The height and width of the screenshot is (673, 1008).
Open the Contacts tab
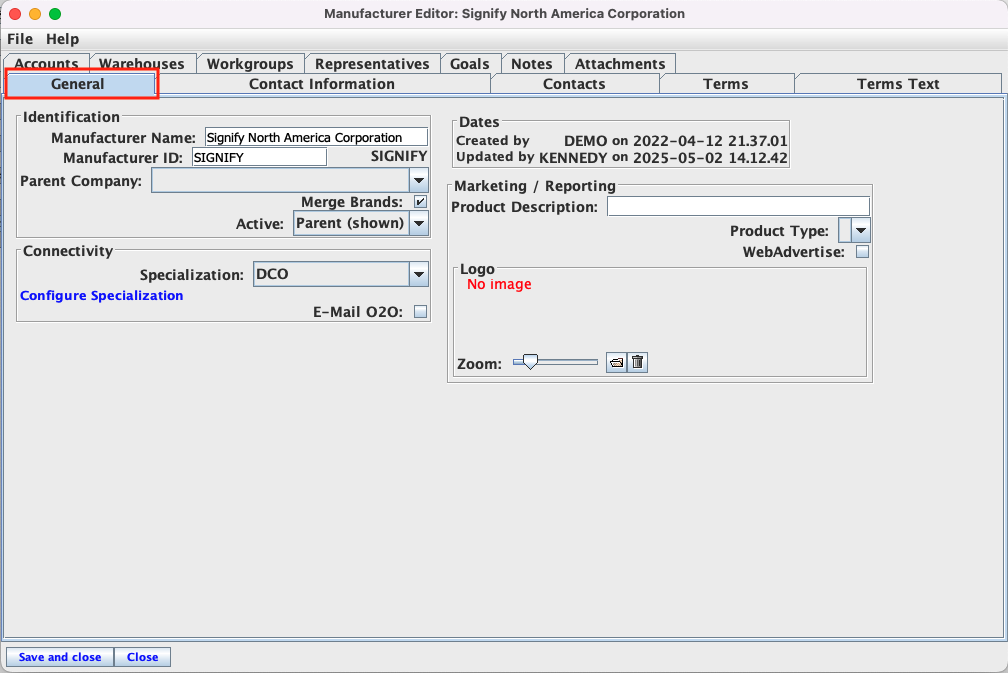(x=574, y=84)
